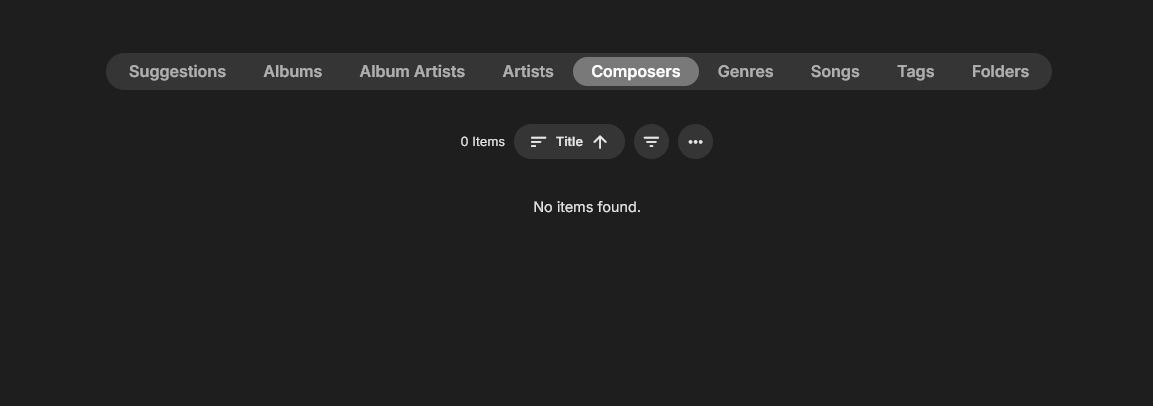1153x406 pixels.
Task: Go to the Album Artists tab
Action: [412, 72]
